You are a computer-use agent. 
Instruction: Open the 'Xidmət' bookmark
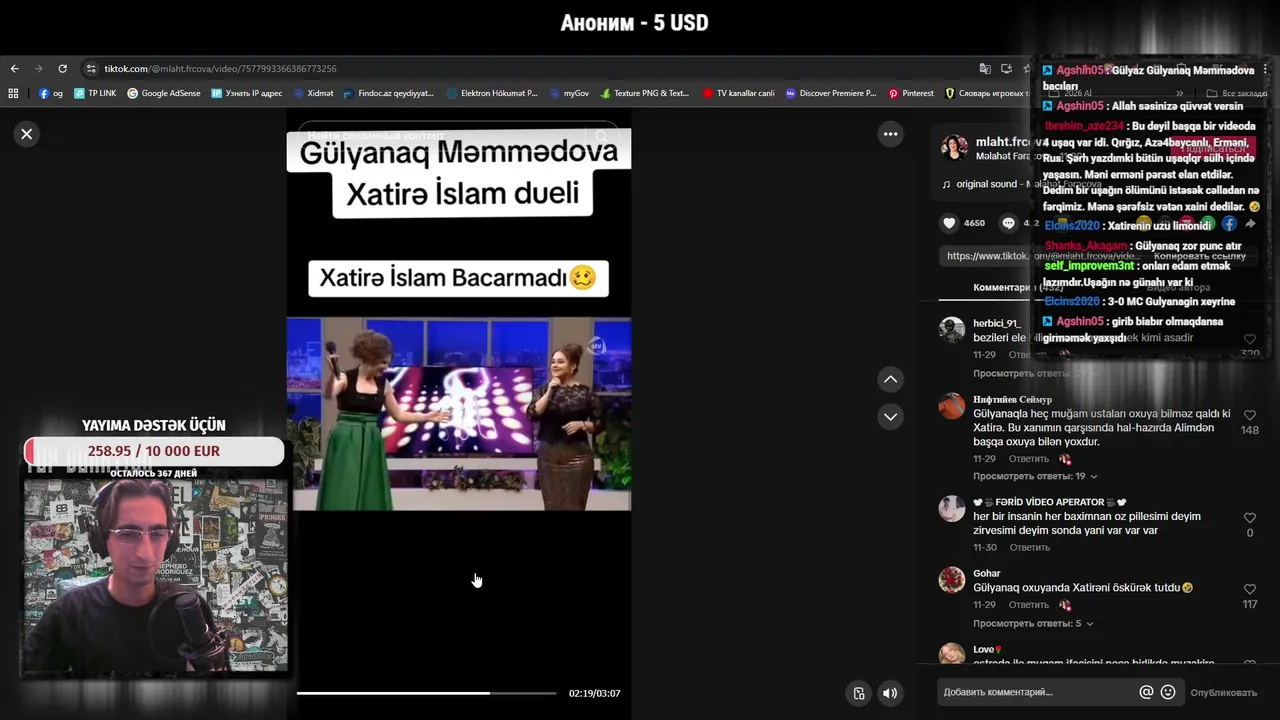click(313, 93)
